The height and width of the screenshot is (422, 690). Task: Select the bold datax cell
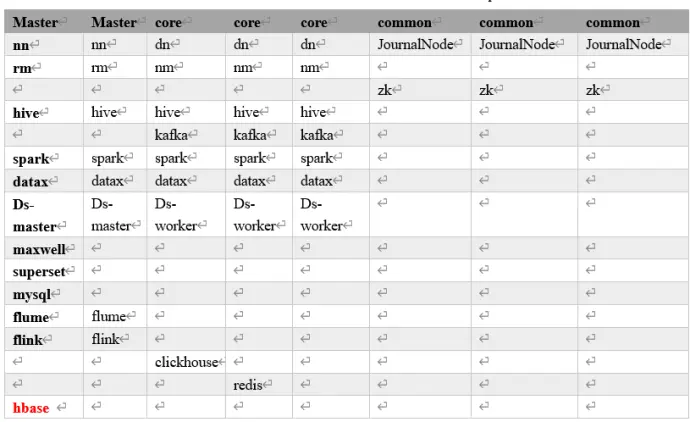click(x=44, y=181)
